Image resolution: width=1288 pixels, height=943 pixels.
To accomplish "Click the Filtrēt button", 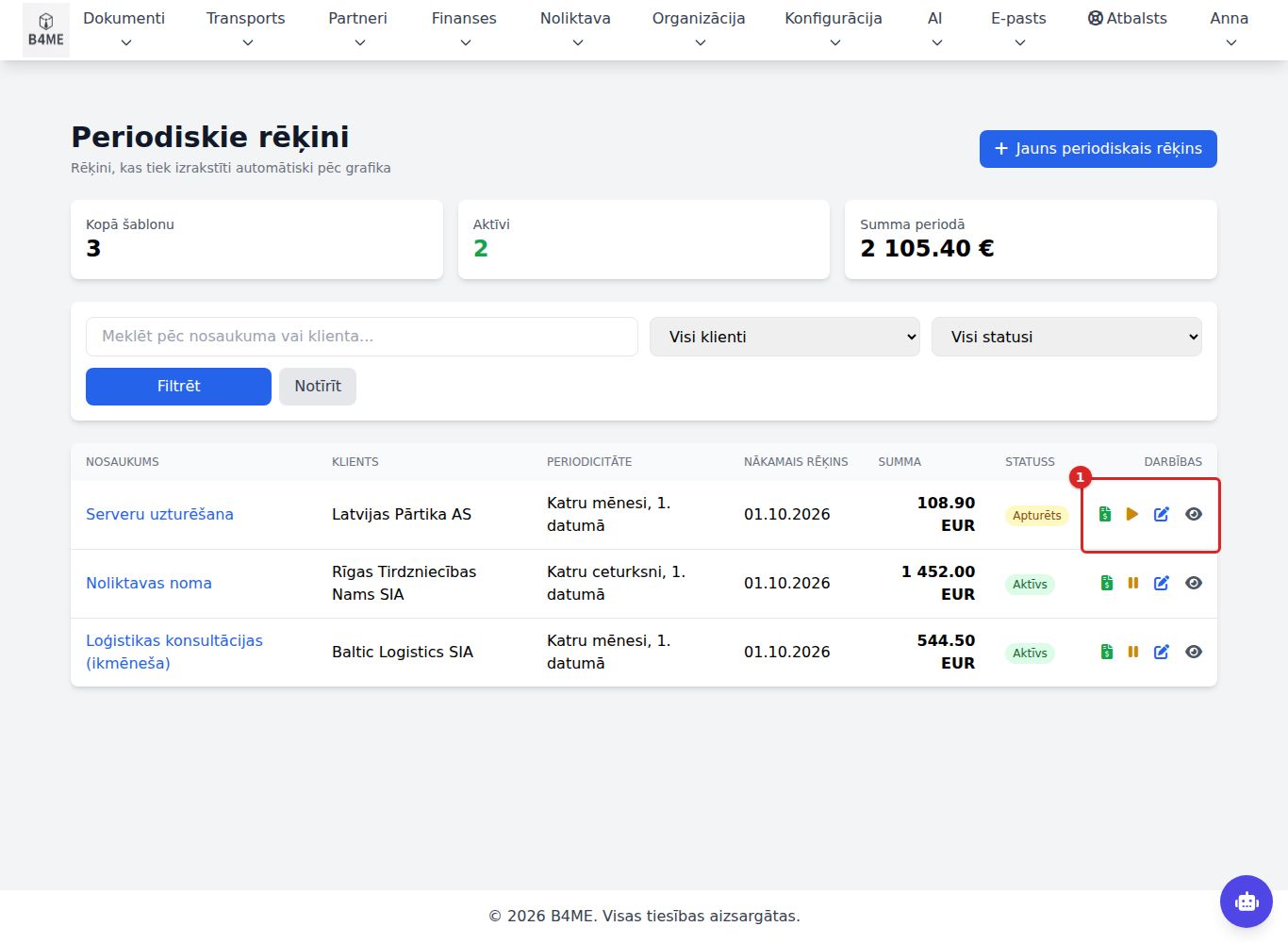I will click(x=178, y=387).
